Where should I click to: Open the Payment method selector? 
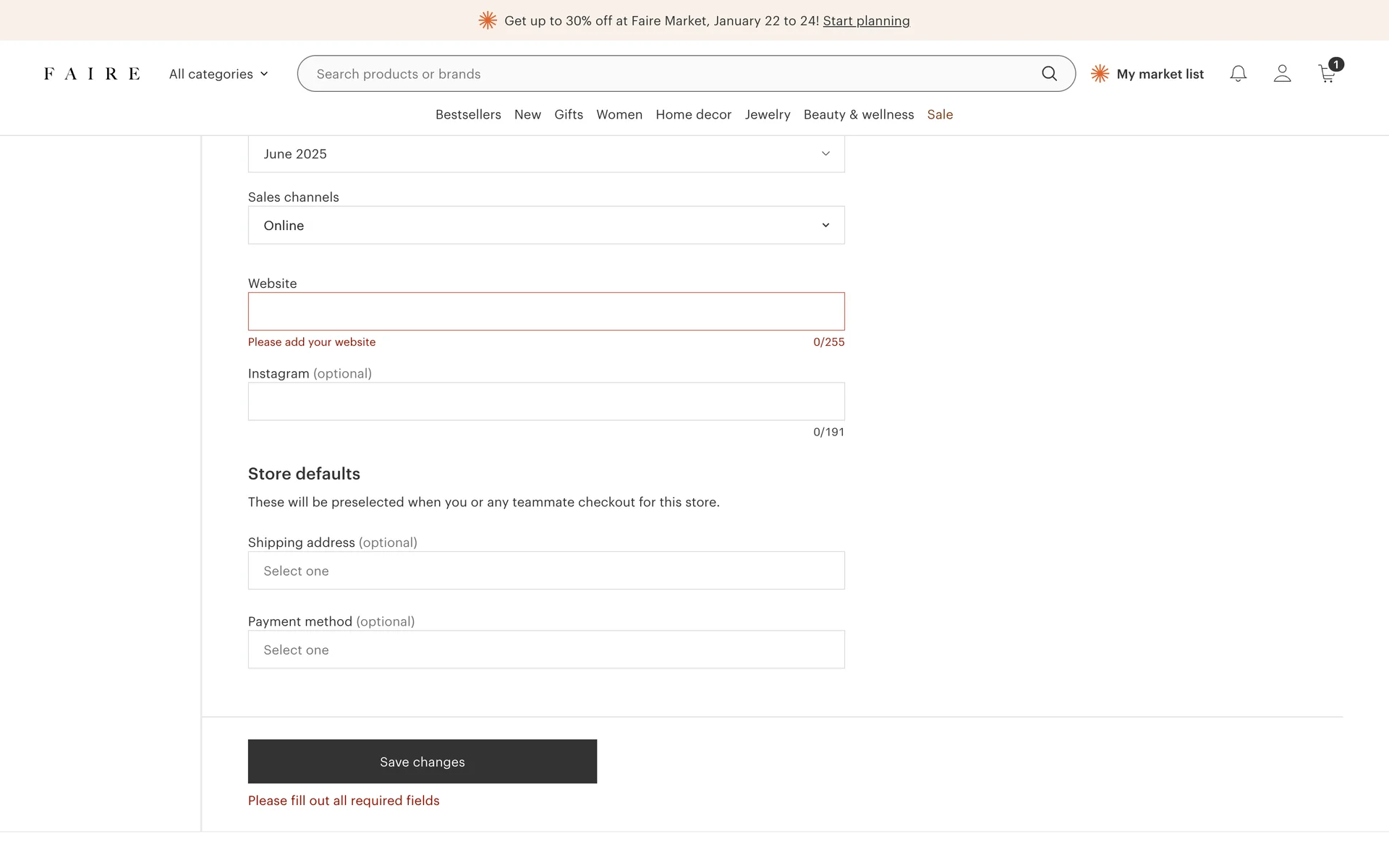546,650
